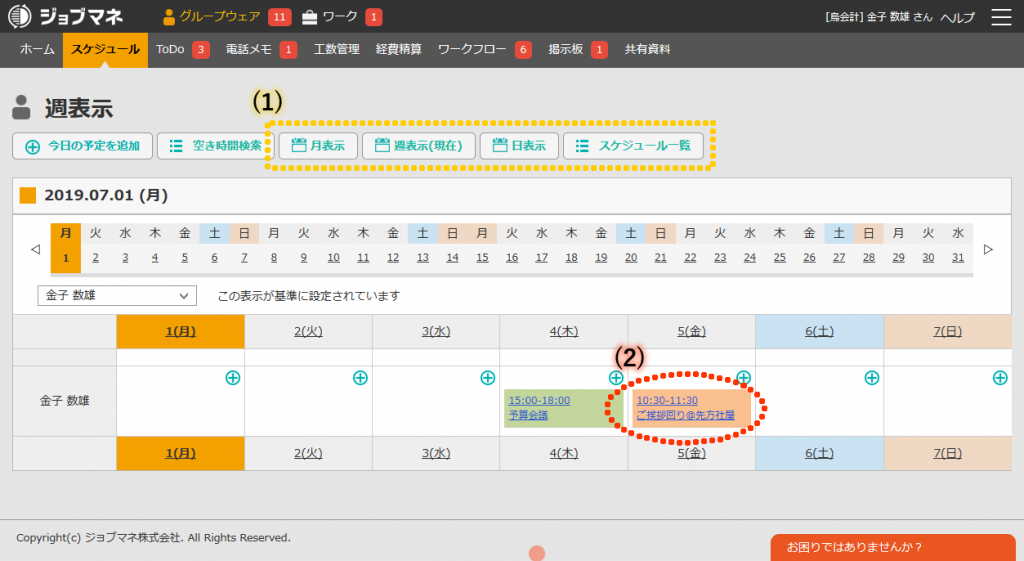This screenshot has width=1024, height=561.
Task: Open the hamburger menu icon
Action: tap(1000, 17)
